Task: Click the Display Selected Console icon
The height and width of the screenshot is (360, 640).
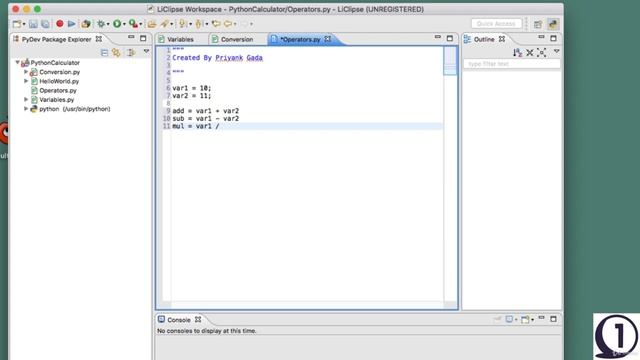Action: click(509, 319)
